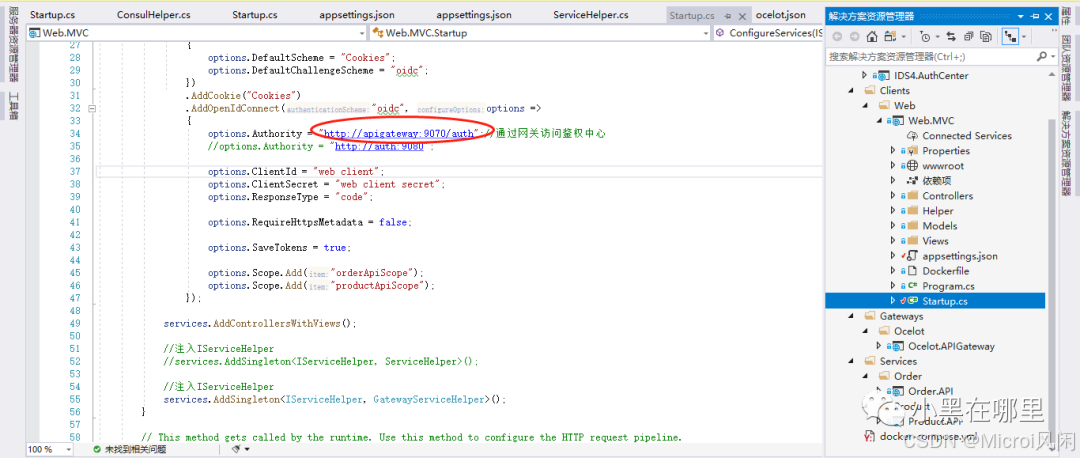Select Startup.cs in Solution Explorer tree
The height and width of the screenshot is (458, 1080).
point(935,301)
